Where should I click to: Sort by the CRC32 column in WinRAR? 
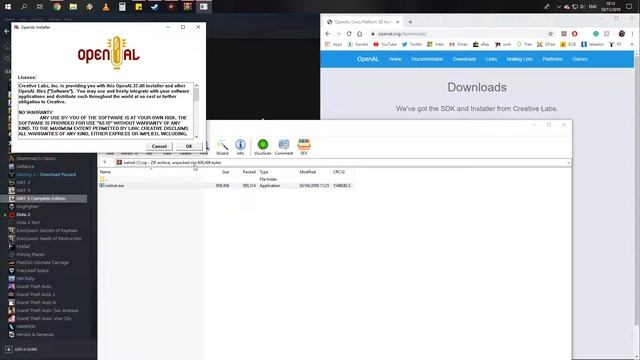339,172
